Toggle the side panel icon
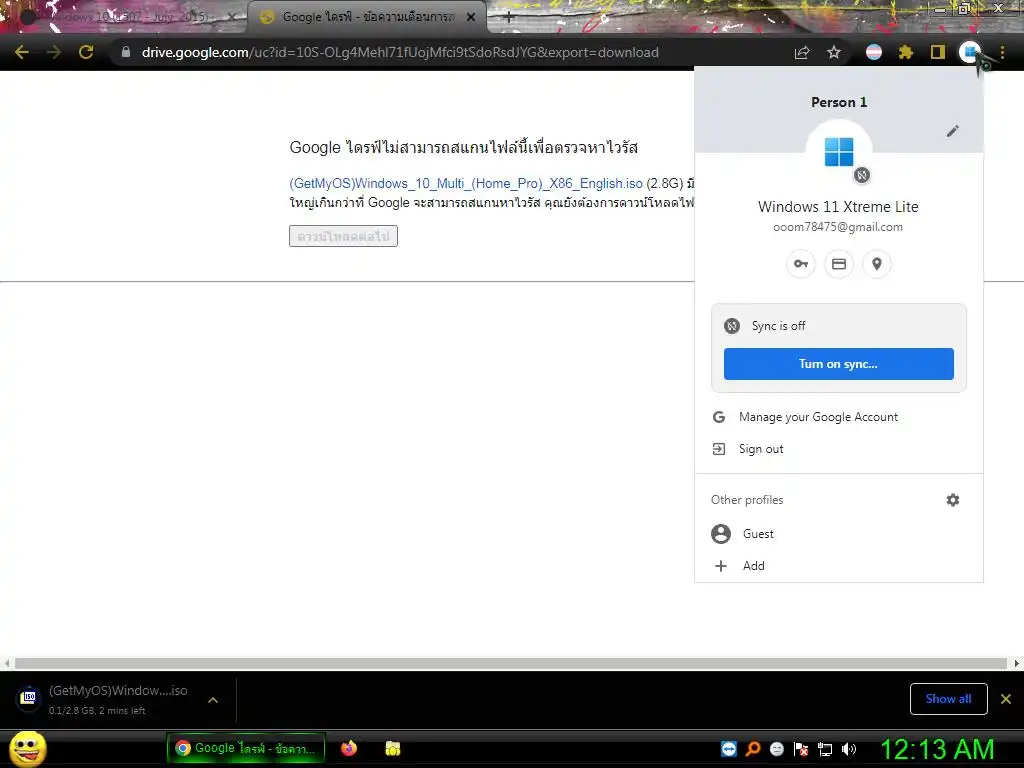Screen dimensions: 1024x768 point(938,52)
